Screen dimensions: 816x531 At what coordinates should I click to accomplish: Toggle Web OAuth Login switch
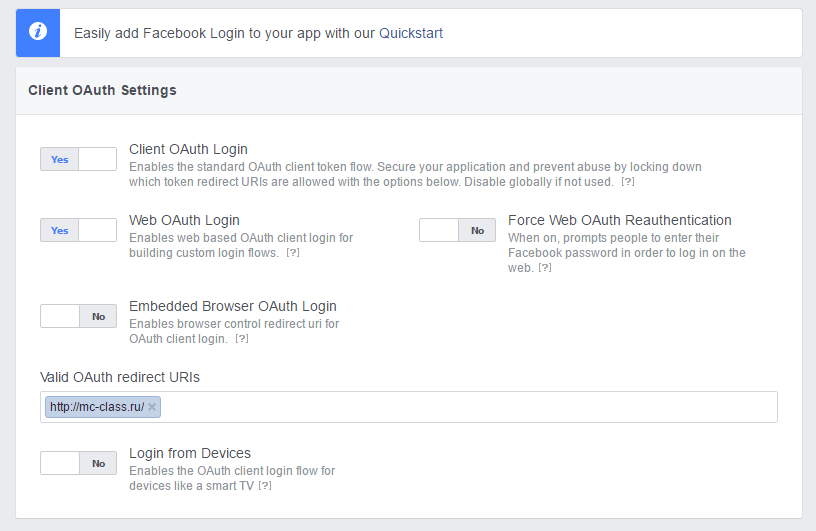click(x=78, y=230)
